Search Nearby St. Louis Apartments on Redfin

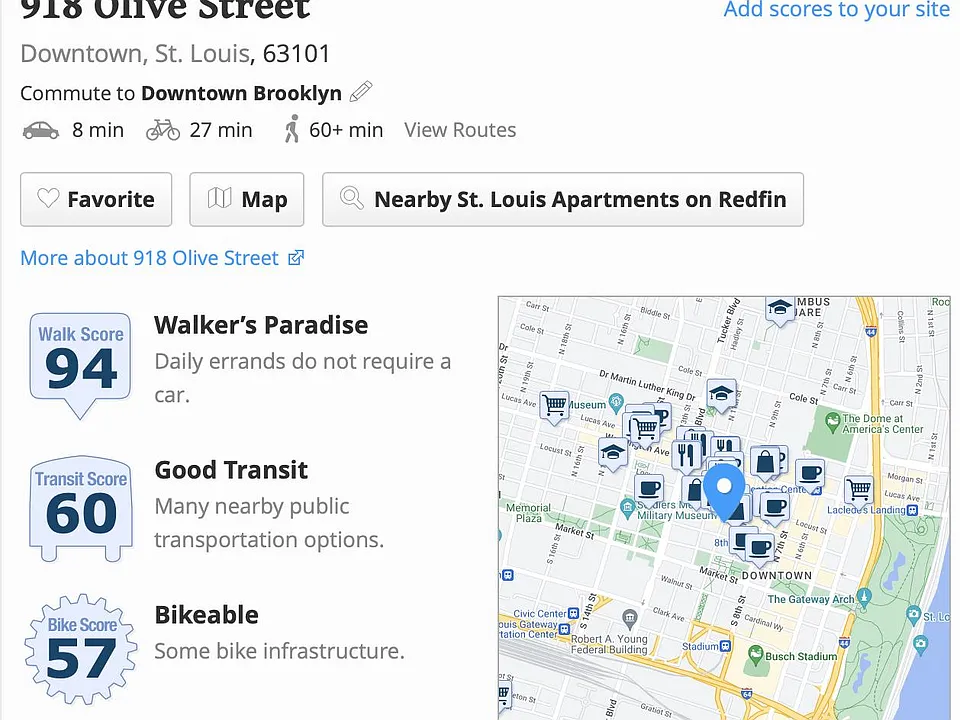tap(563, 200)
